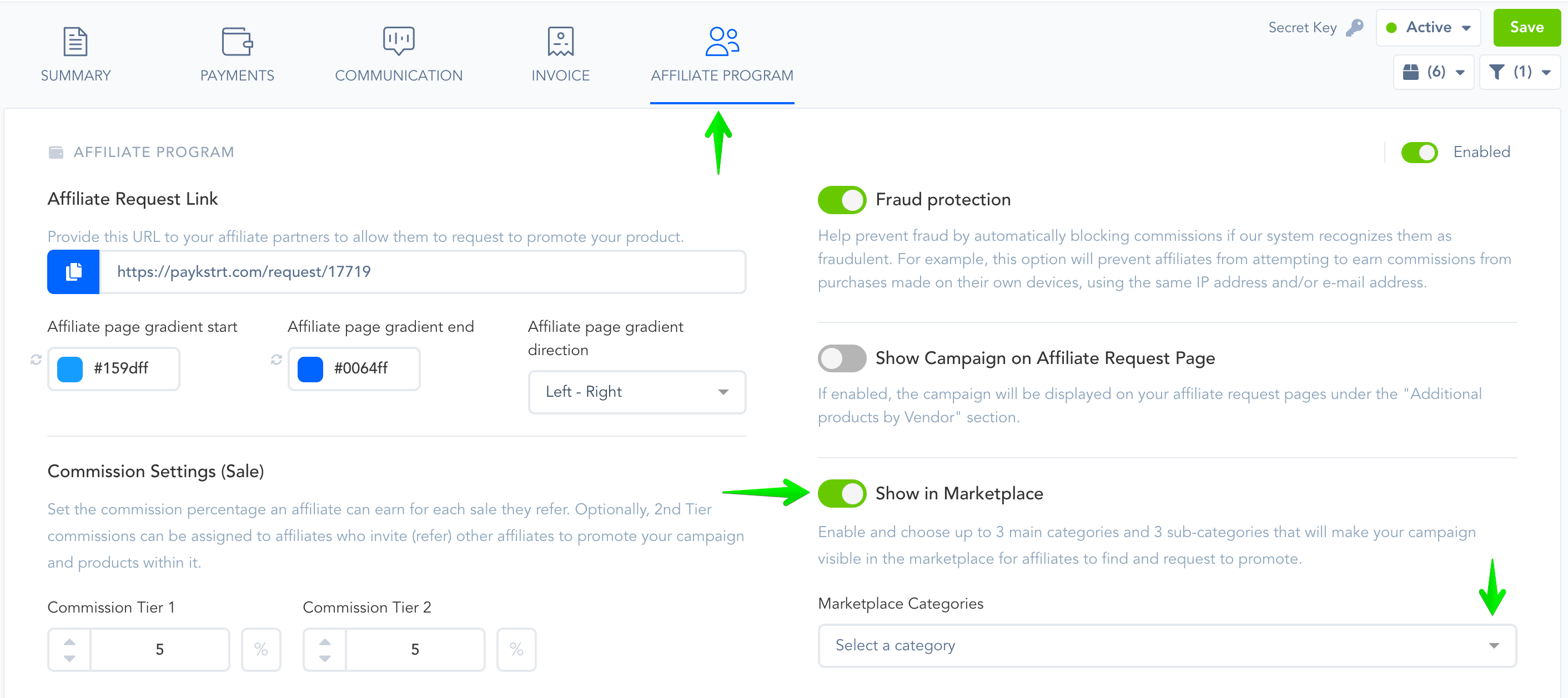Open the Payments tab label
This screenshot has height=698, width=1568.
pyautogui.click(x=237, y=75)
